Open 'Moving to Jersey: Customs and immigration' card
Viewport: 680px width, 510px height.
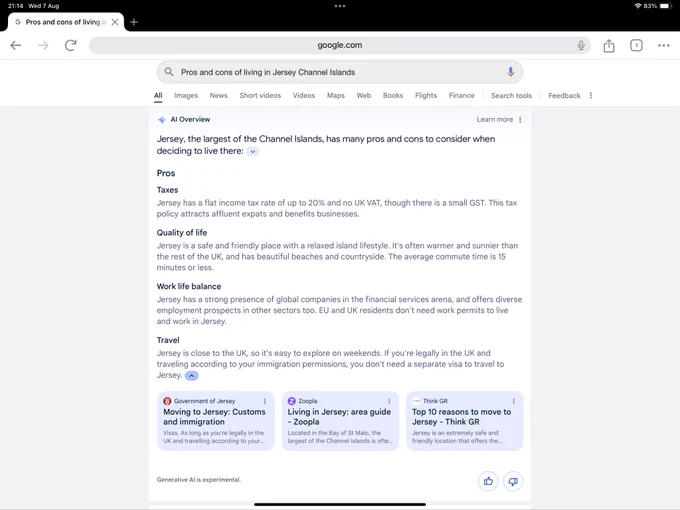click(x=216, y=421)
